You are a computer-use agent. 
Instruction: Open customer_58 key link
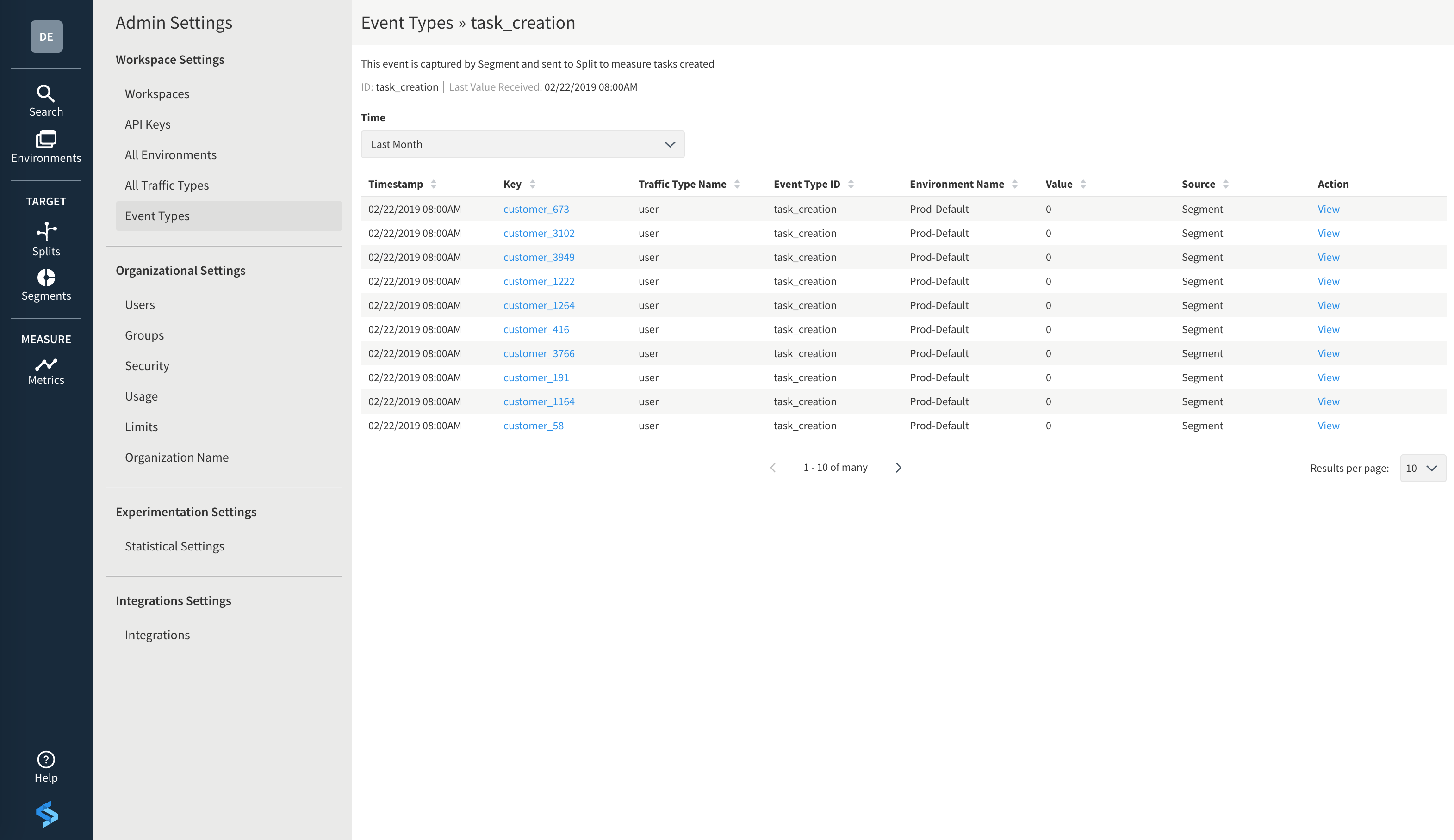pos(533,425)
